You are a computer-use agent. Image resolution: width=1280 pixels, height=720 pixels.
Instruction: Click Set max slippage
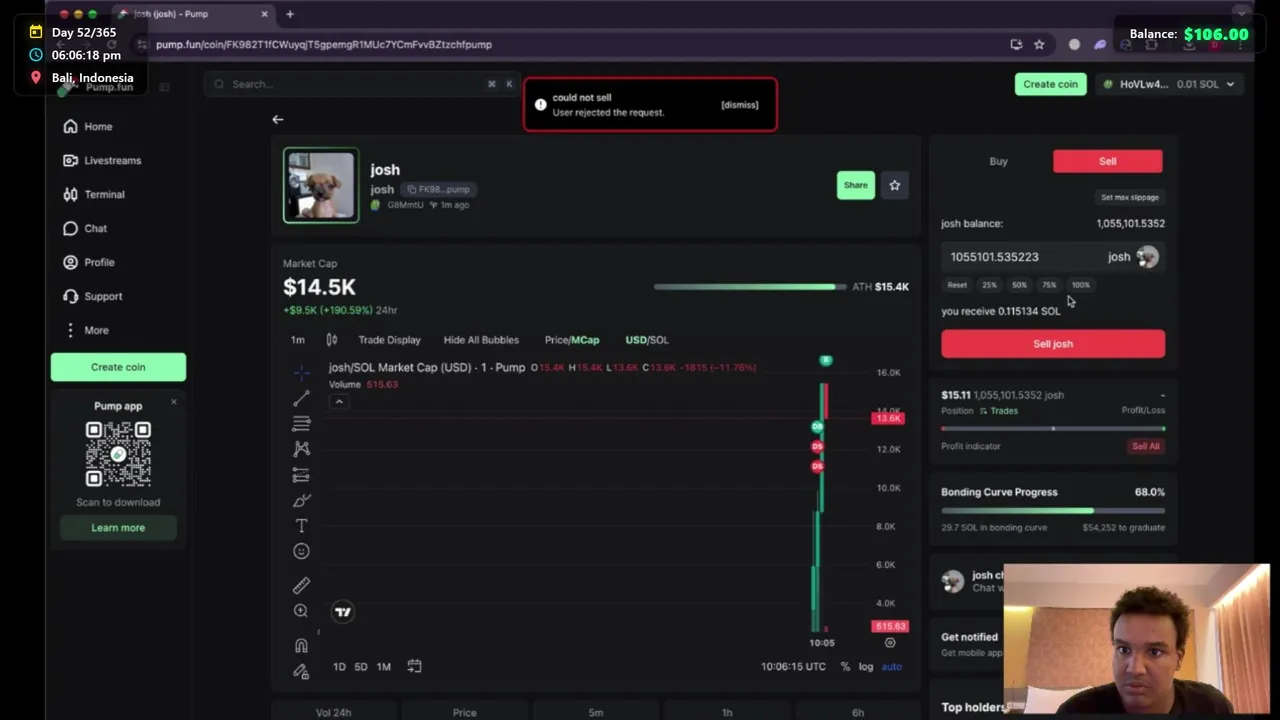tap(1130, 198)
